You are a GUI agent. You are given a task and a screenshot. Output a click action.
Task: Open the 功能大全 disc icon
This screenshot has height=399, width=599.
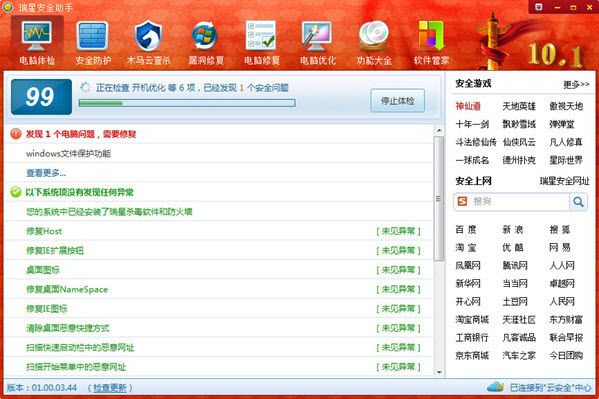click(374, 37)
